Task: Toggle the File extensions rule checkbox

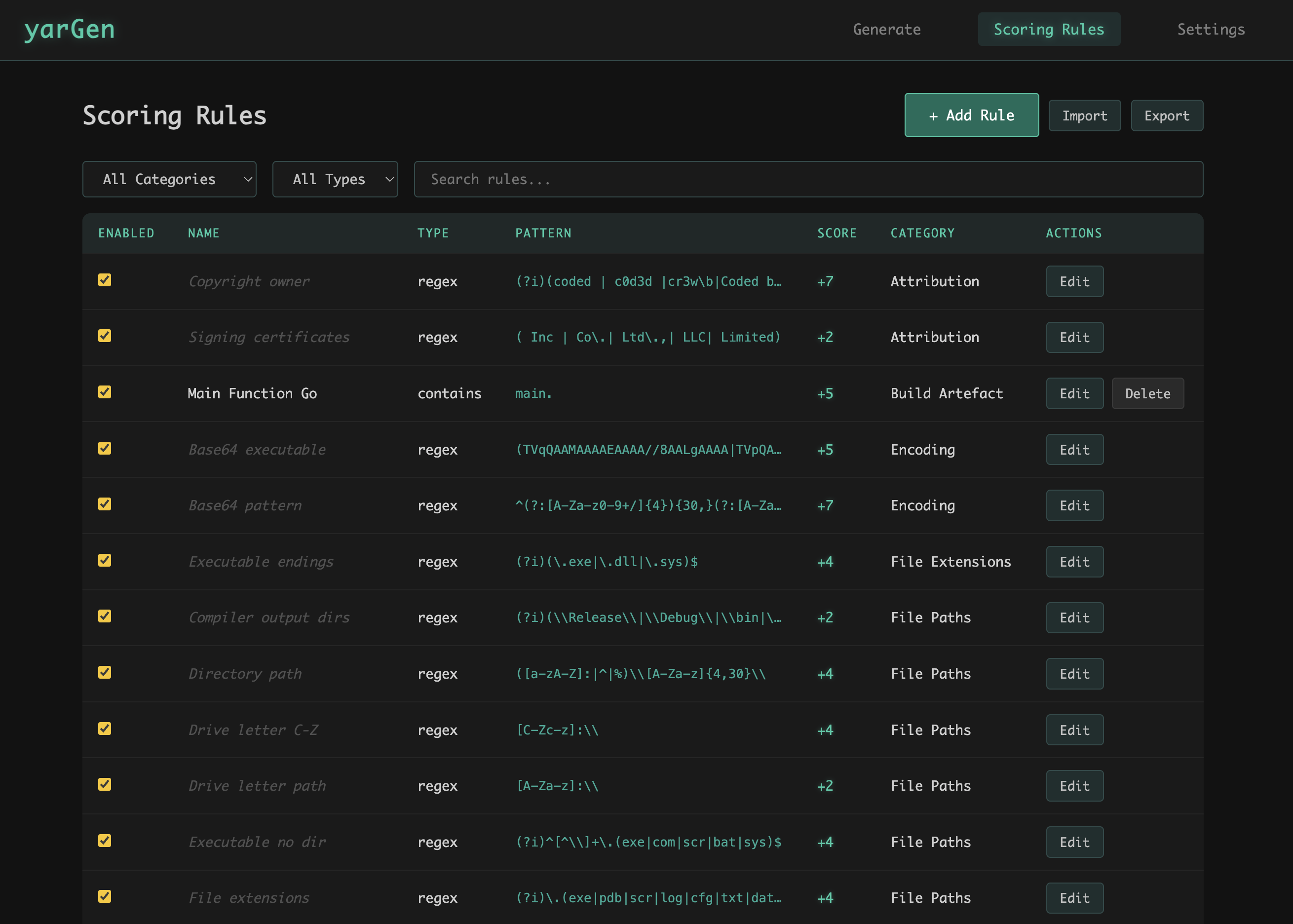Action: [105, 897]
